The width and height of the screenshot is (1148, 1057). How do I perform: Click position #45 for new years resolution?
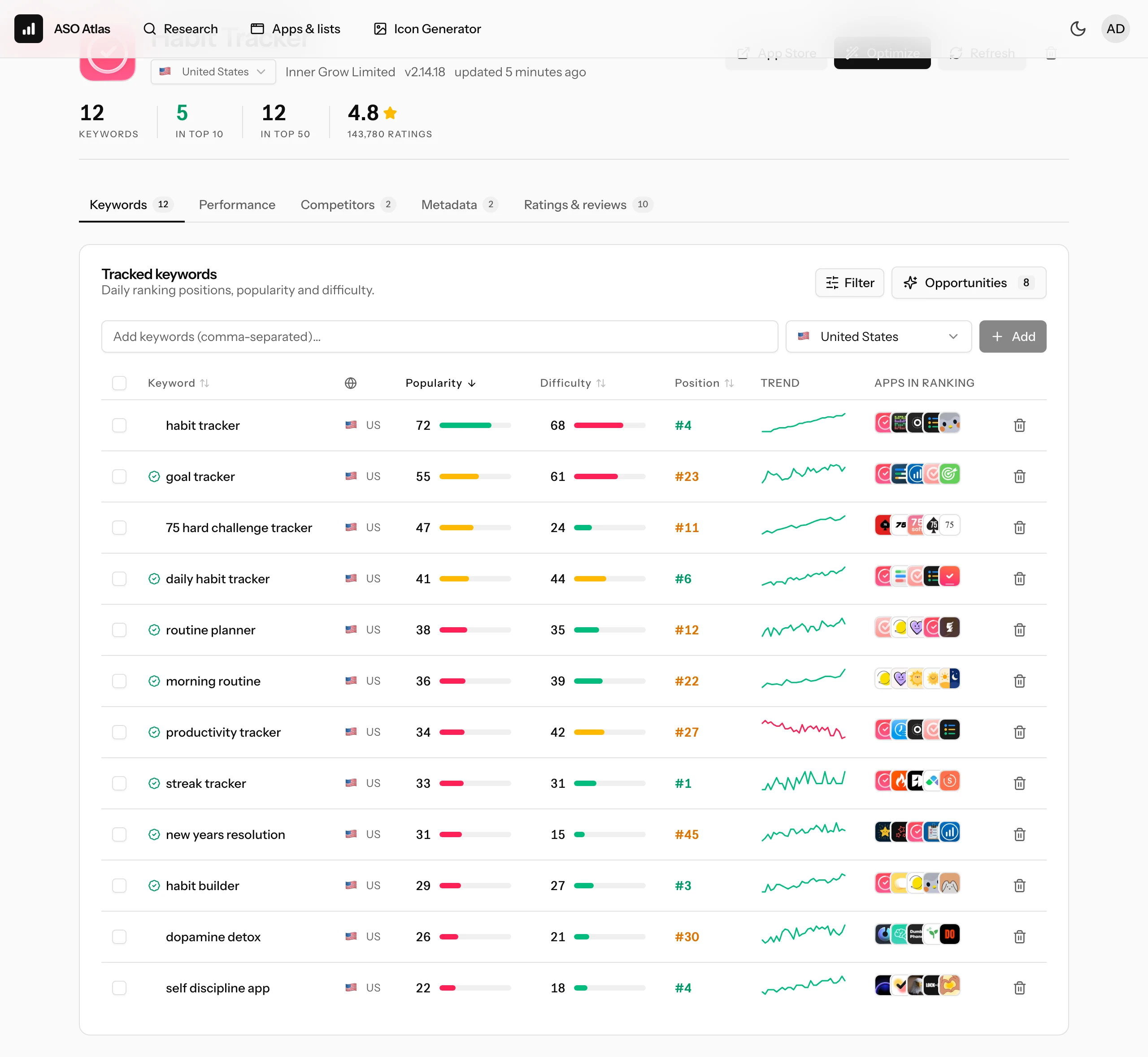click(686, 834)
